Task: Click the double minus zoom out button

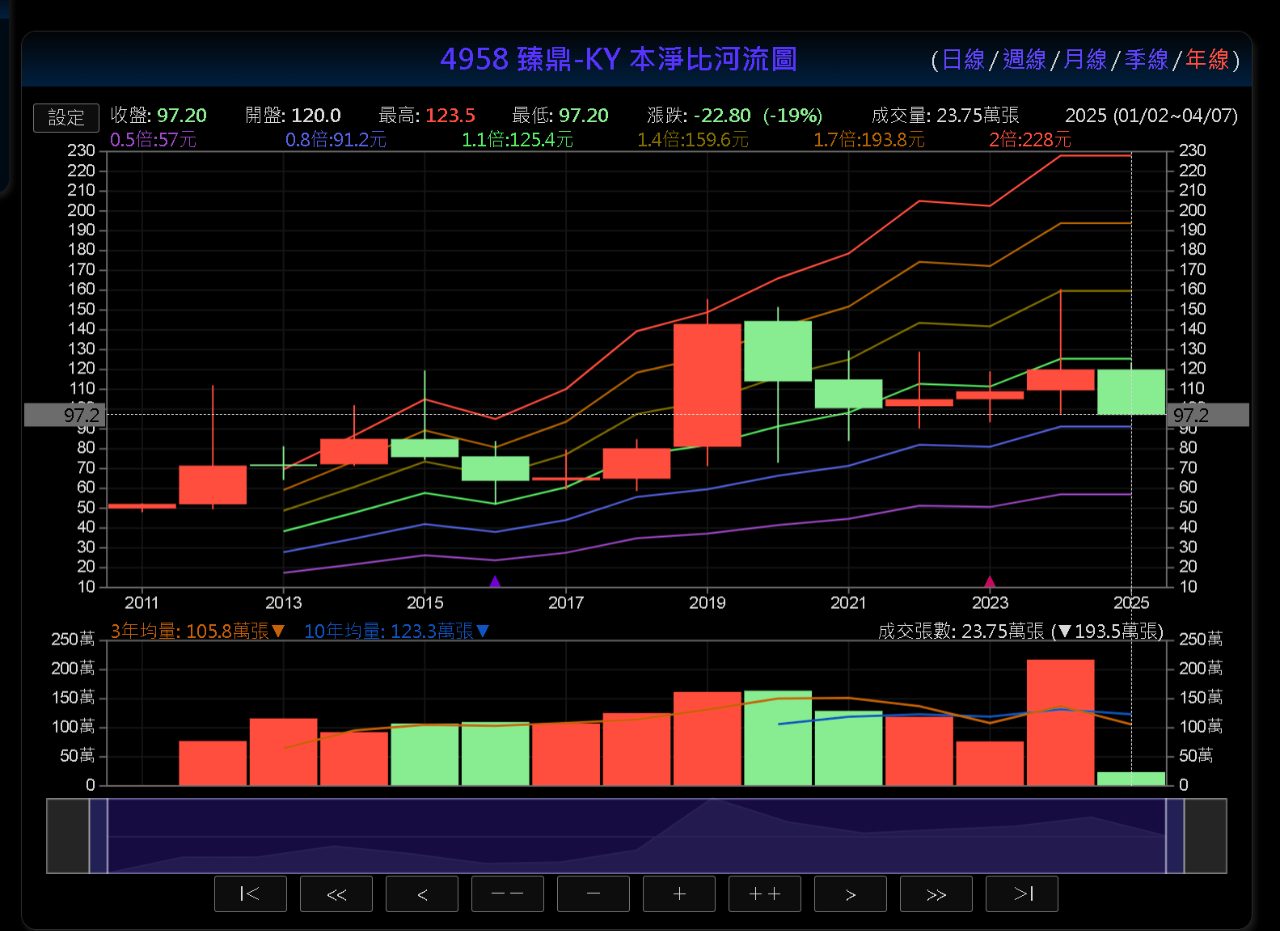Action: [508, 894]
